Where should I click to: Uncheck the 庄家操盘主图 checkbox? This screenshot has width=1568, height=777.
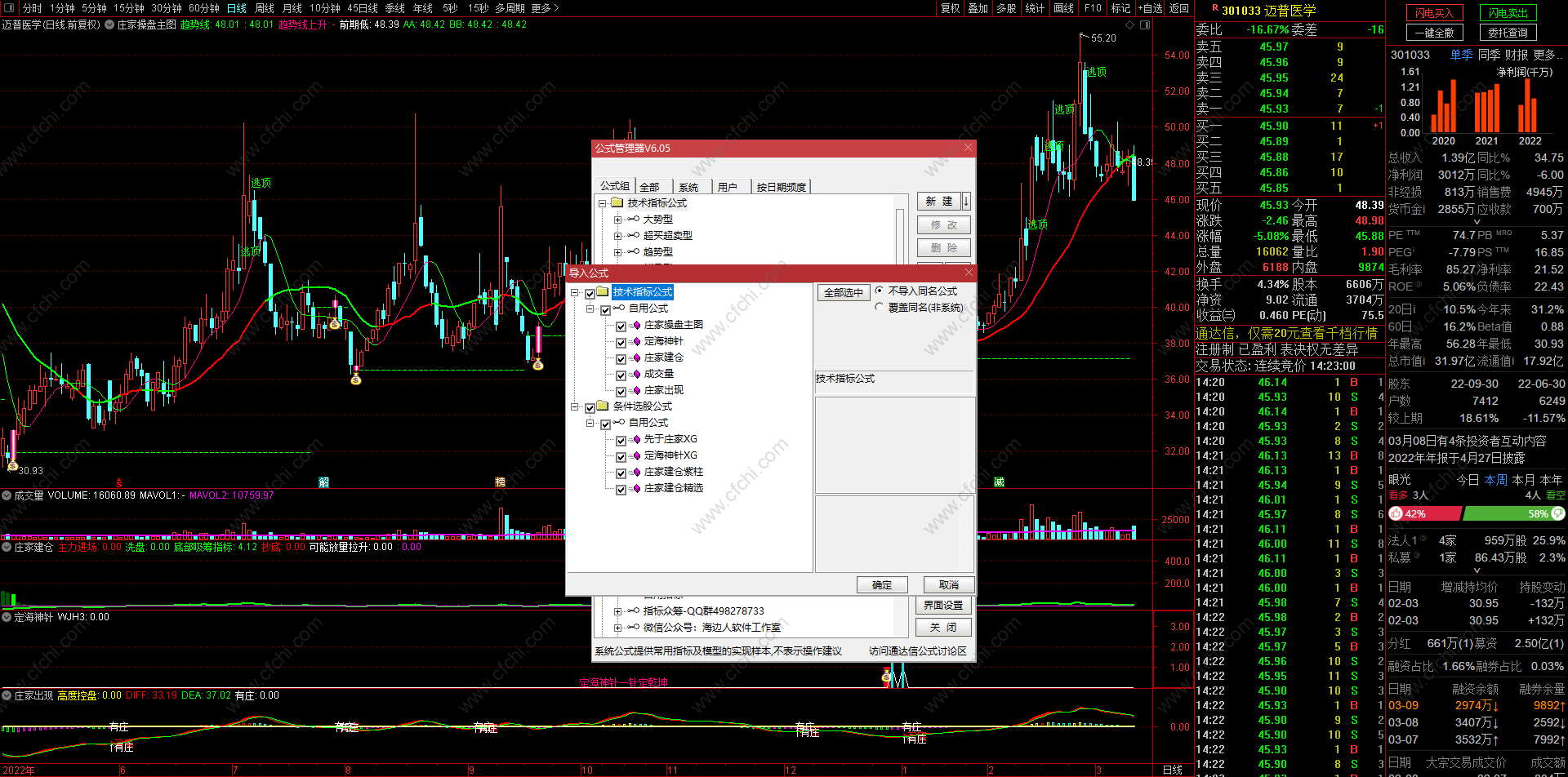(x=621, y=326)
